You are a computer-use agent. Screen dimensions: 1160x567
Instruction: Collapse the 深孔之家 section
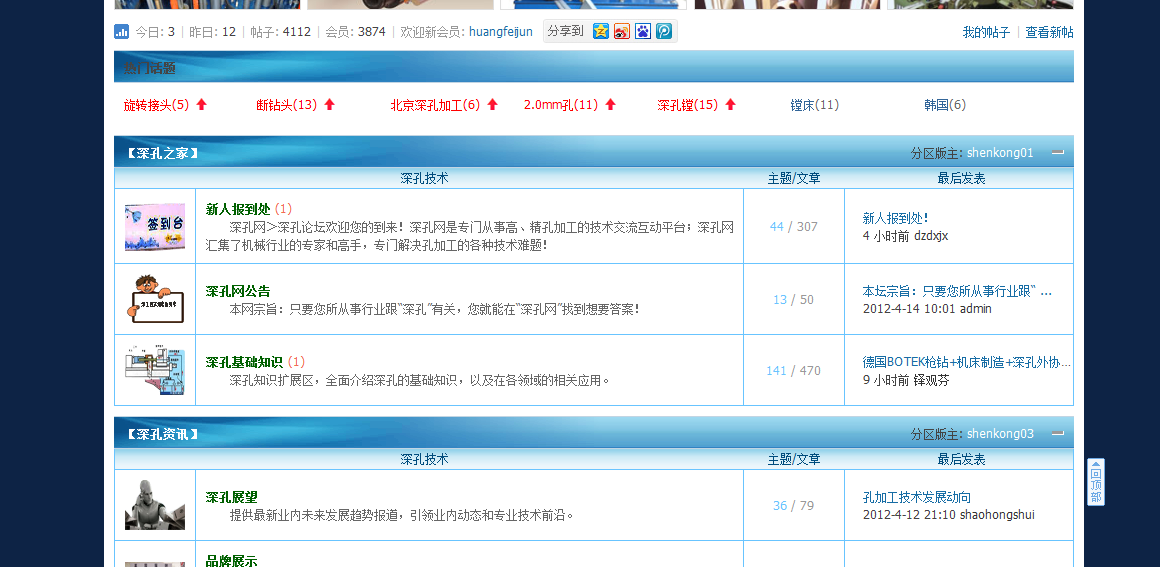1058,152
